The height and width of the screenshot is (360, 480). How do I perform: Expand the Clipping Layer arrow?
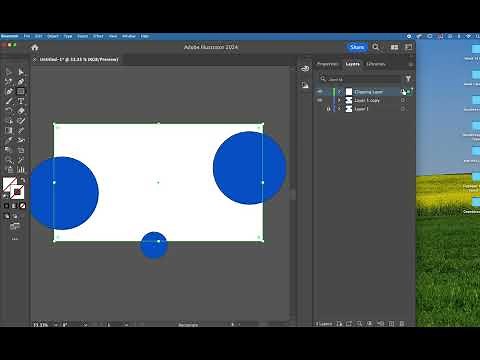340,92
